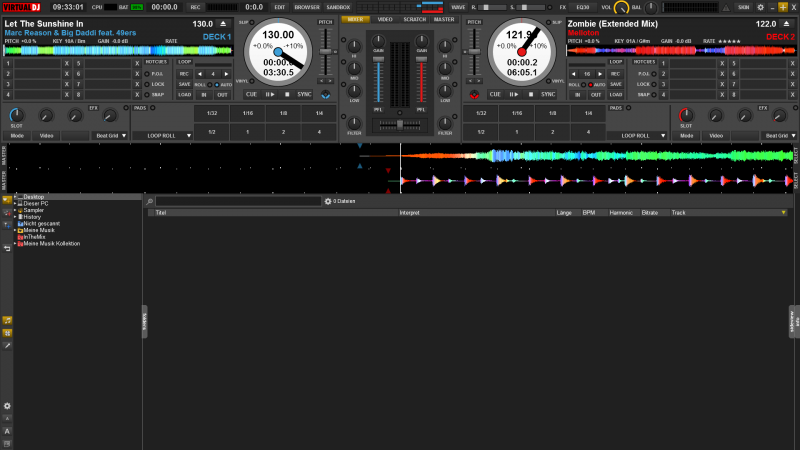The width and height of the screenshot is (800, 450).
Task: Toggle P.O.I. option on Deck 2
Action: (654, 74)
